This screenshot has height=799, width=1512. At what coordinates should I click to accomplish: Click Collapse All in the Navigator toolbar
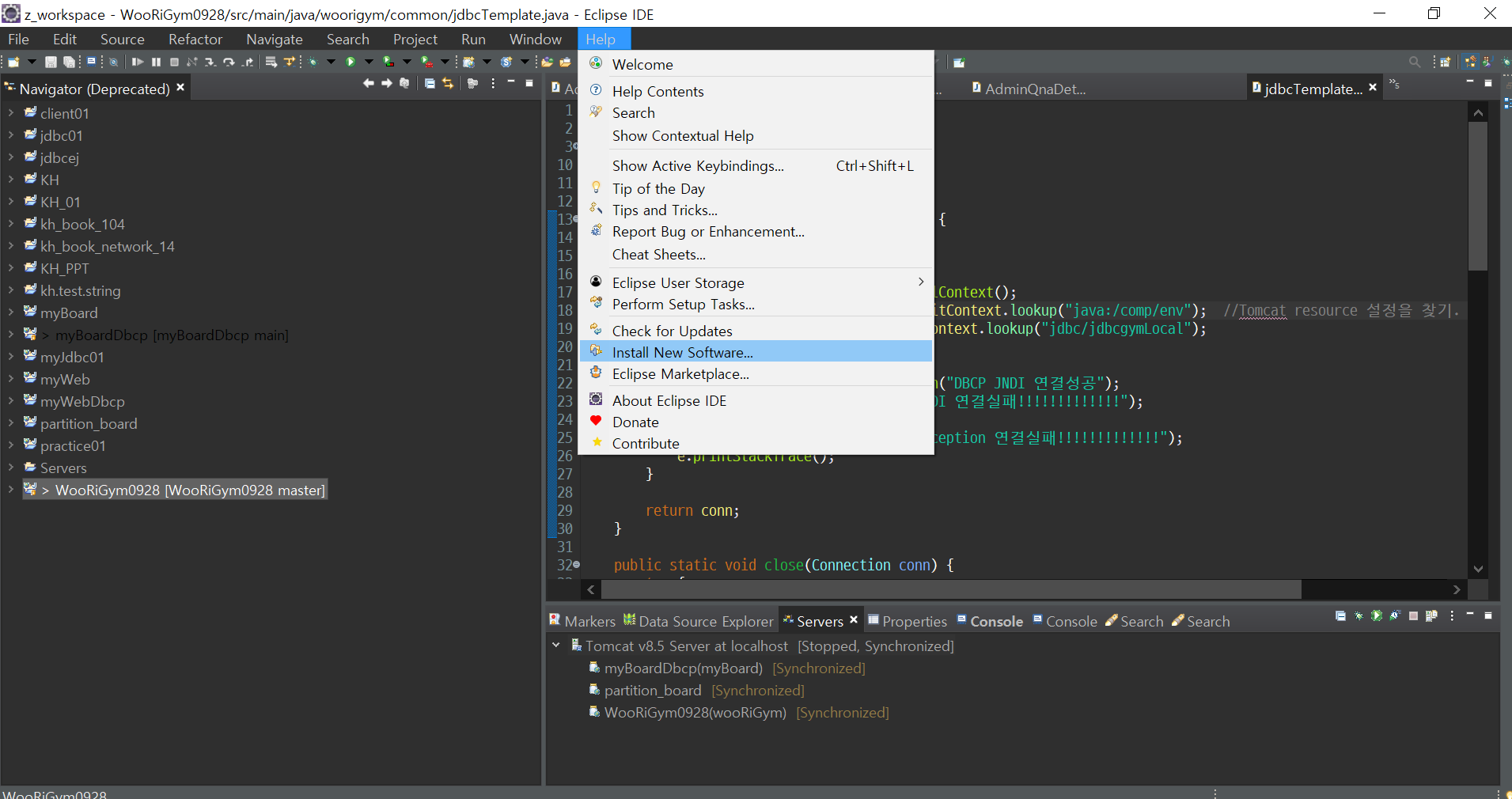point(430,83)
